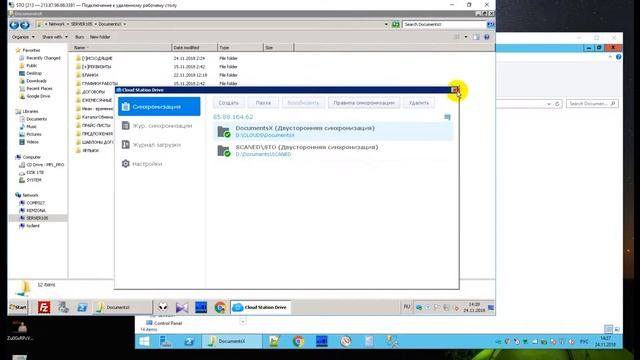640x360 pixels.
Task: Click New folder in Explorer toolbar
Action: coord(100,37)
